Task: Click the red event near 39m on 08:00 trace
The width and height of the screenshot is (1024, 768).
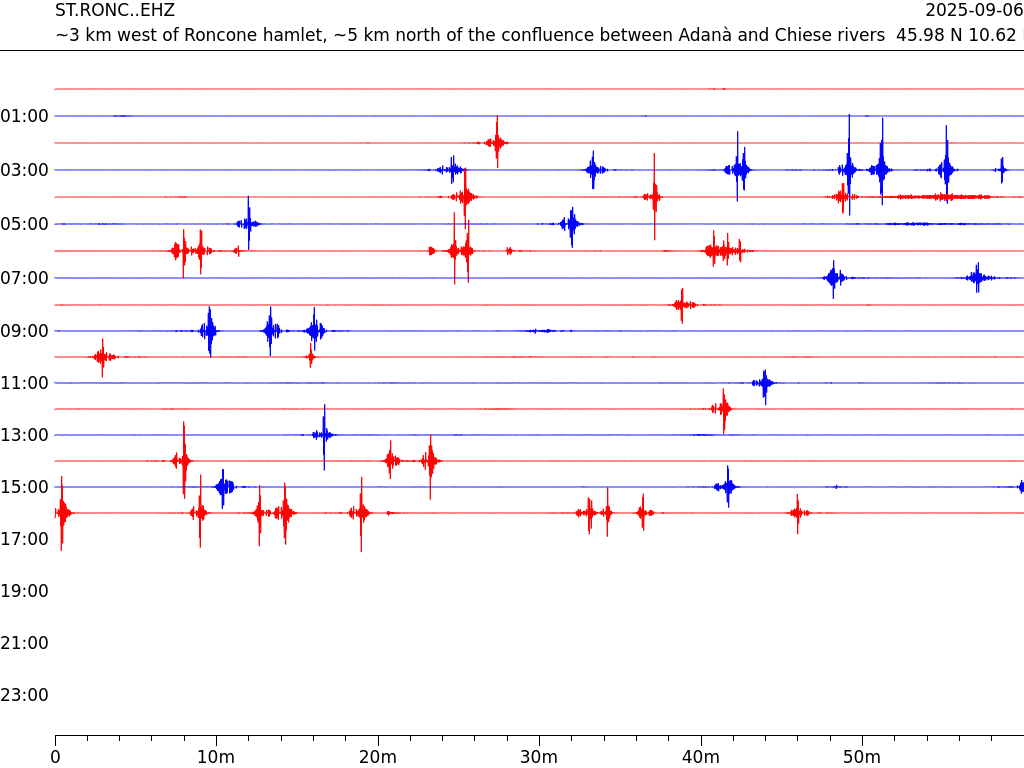Action: point(682,305)
